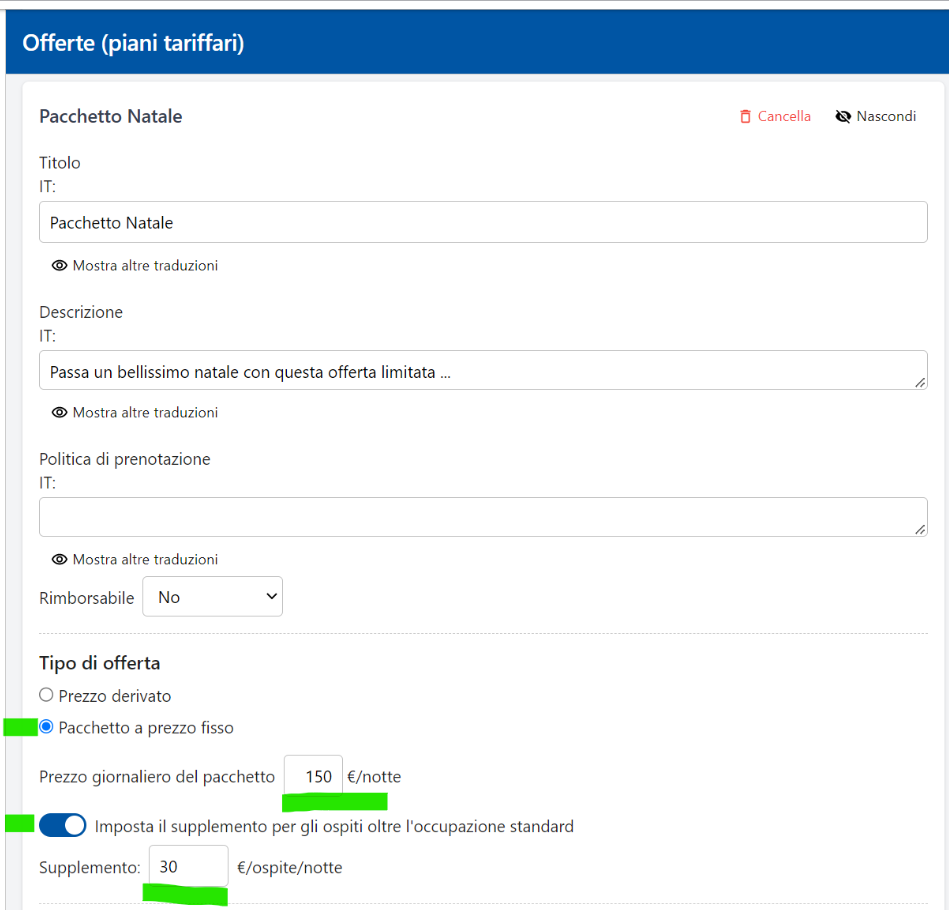Click the Supplemento field showing 30
The width and height of the screenshot is (949, 910).
point(188,867)
